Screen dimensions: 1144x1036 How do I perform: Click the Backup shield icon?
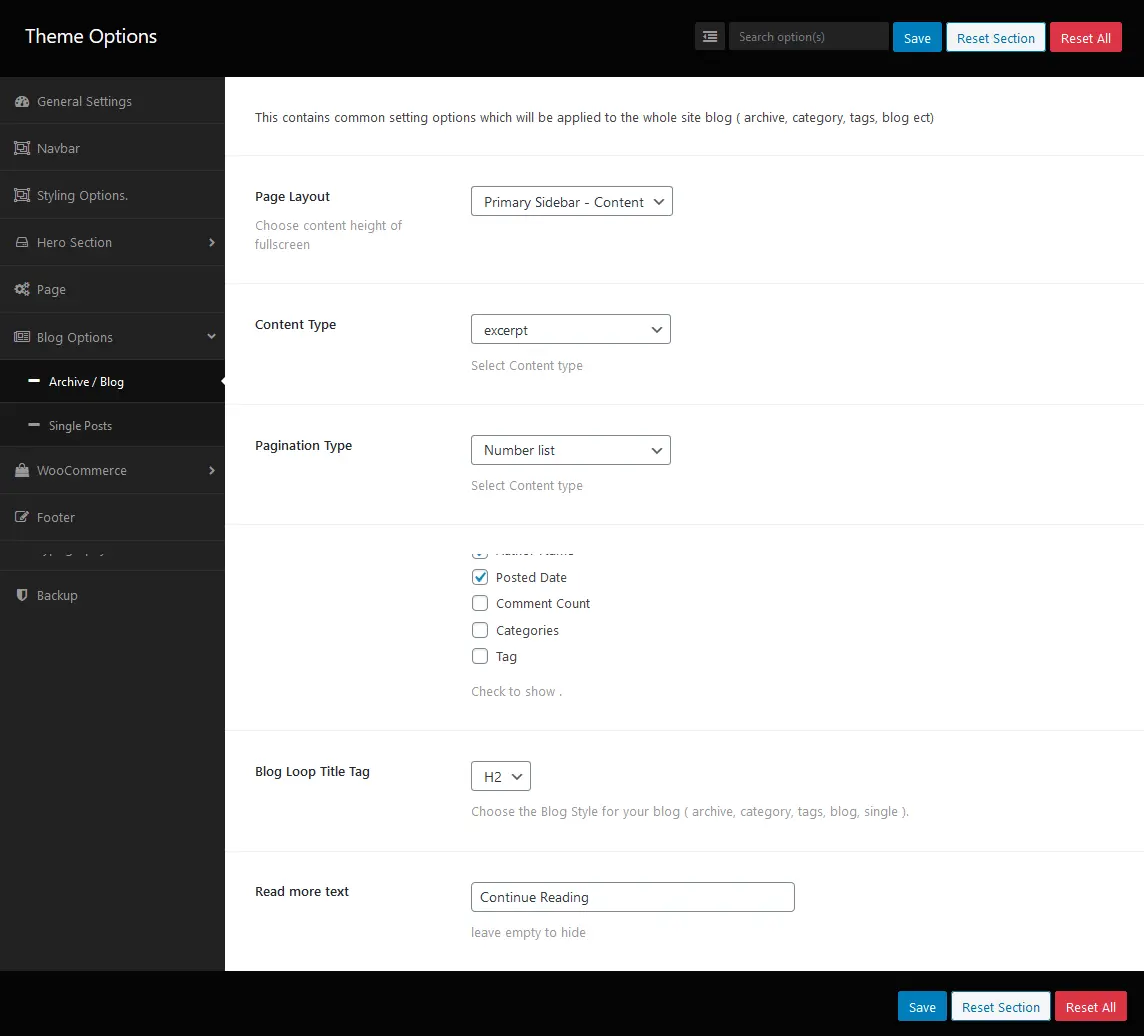click(x=22, y=595)
